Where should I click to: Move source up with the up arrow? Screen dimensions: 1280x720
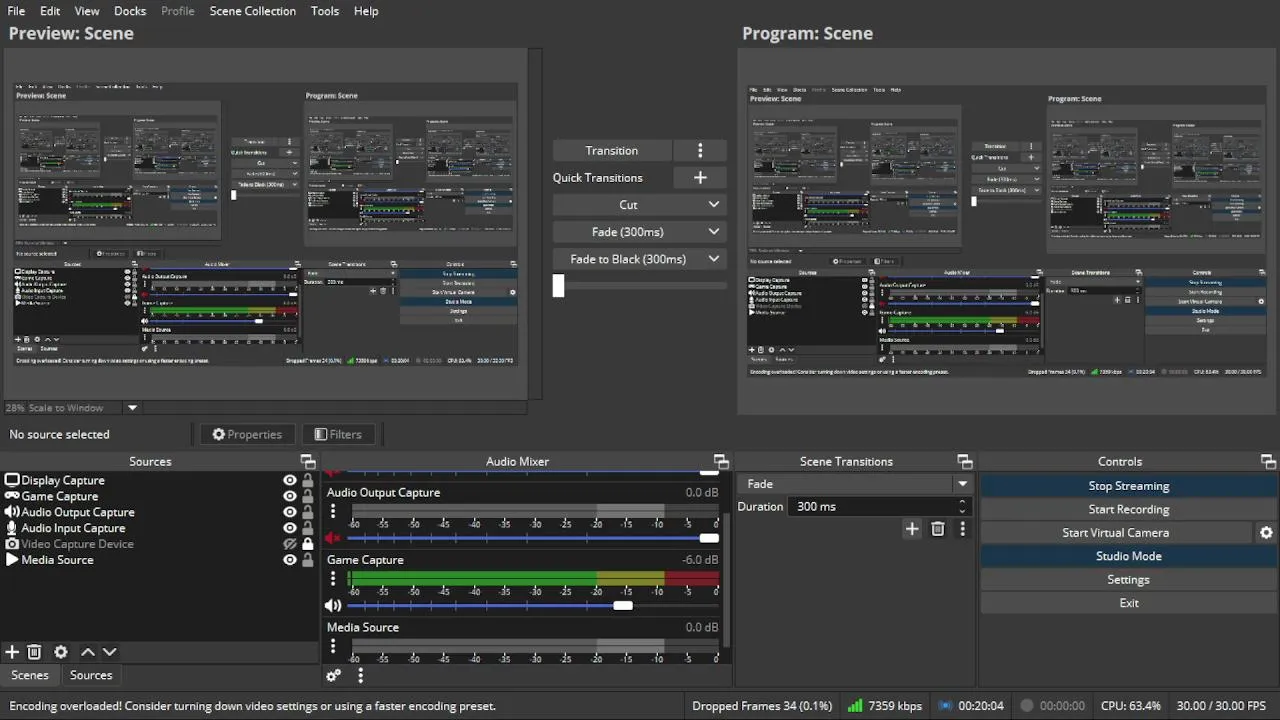coord(88,652)
